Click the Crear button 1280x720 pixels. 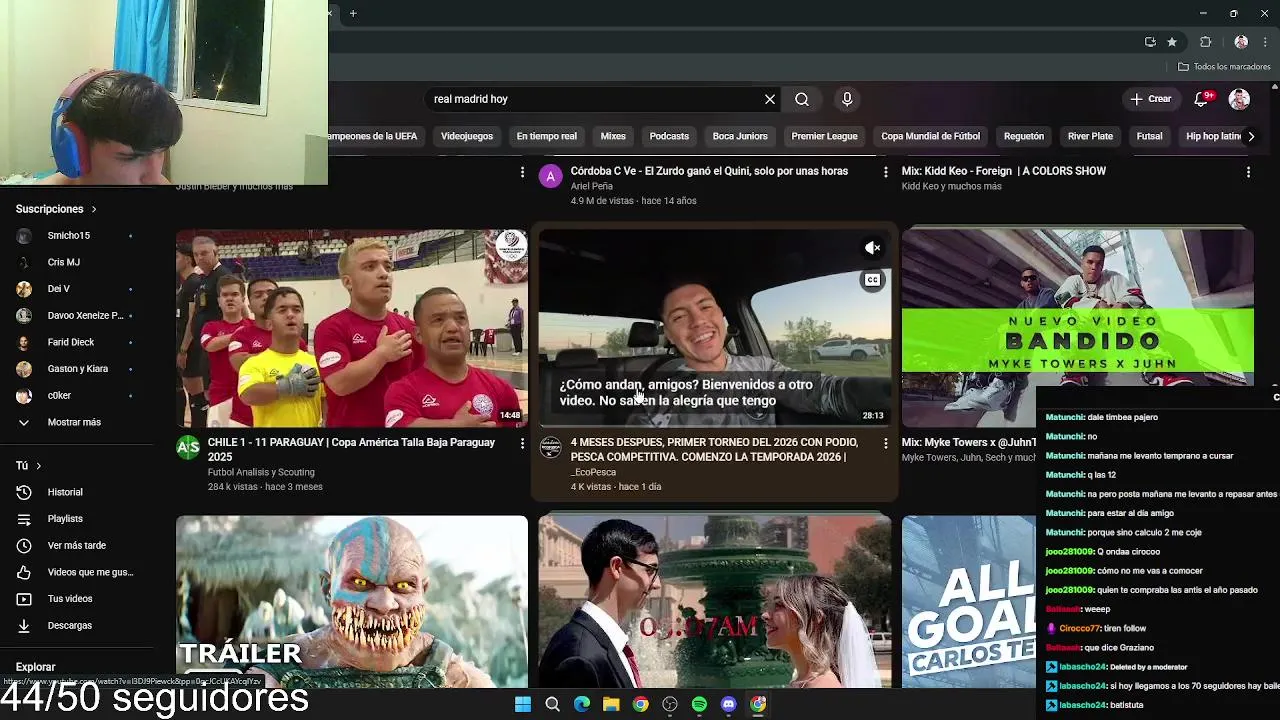click(x=1151, y=99)
